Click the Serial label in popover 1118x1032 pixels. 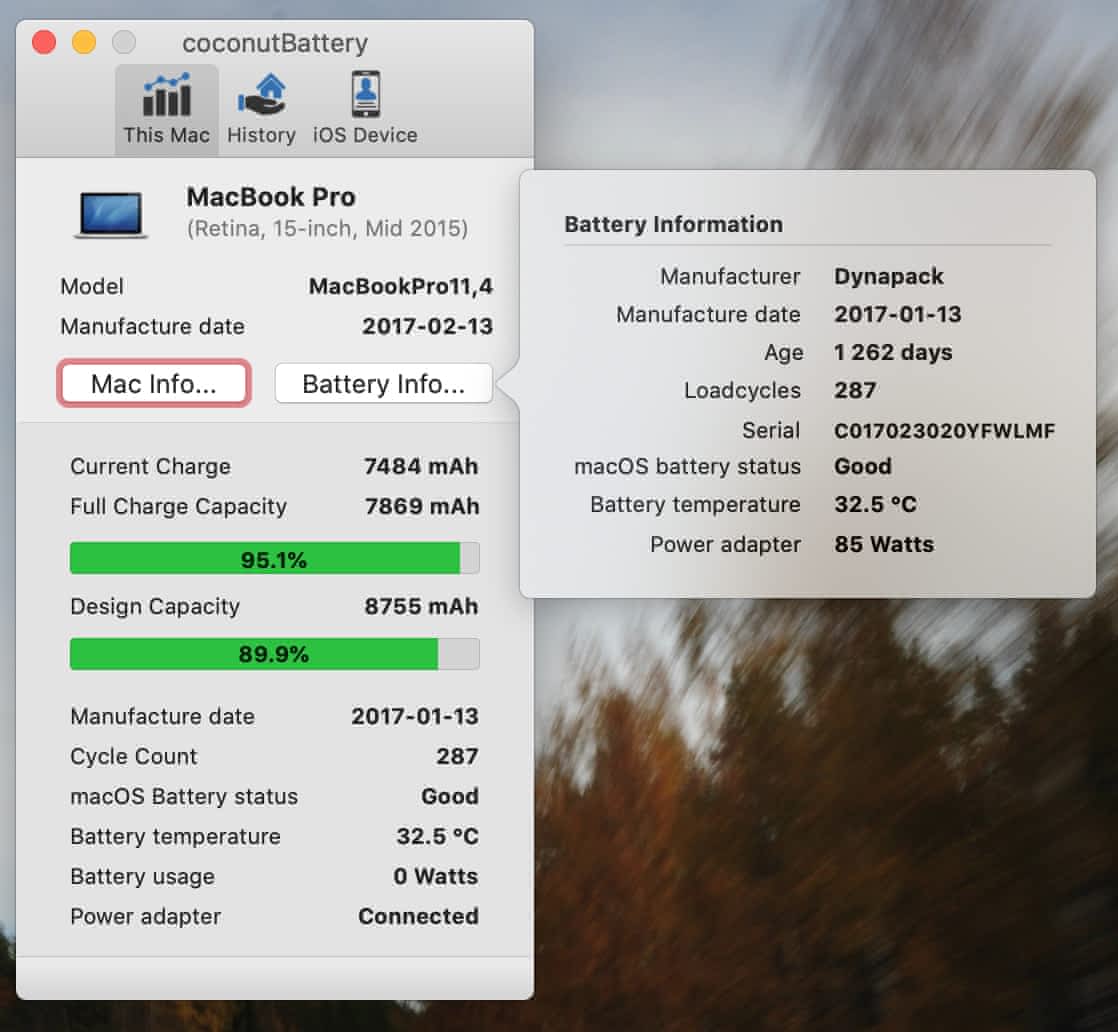[771, 430]
